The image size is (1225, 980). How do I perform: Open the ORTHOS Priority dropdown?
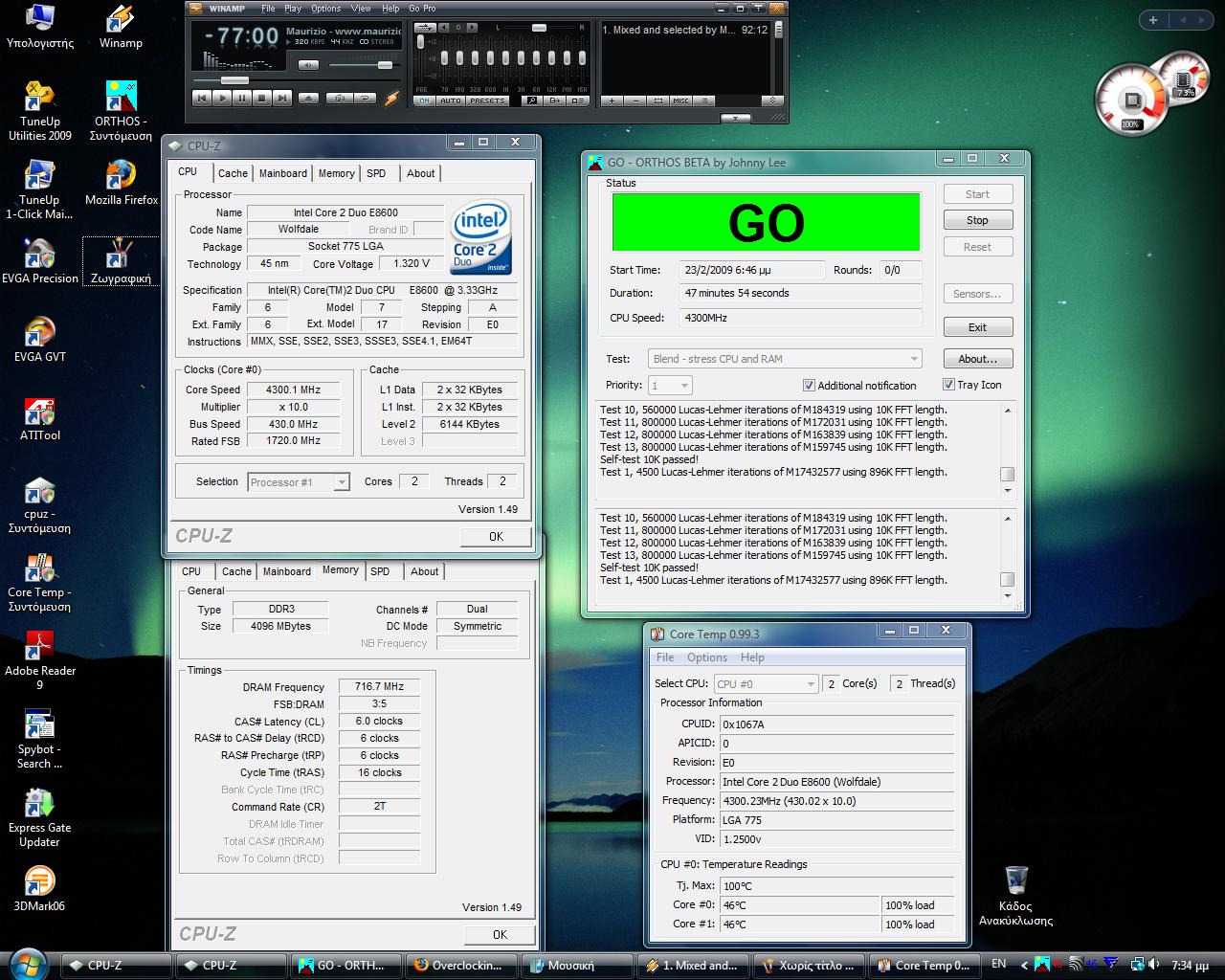coord(670,385)
